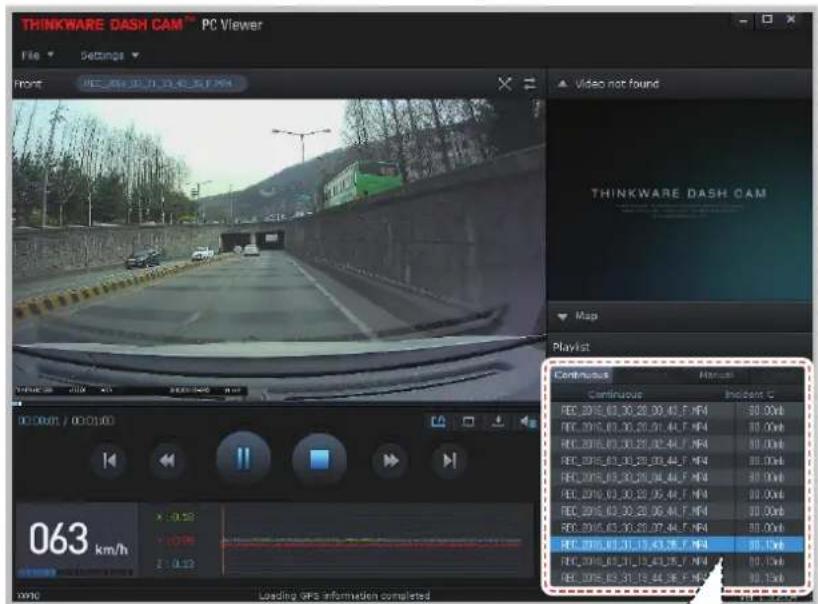Screen dimensions: 818x604
Task: Switch to the Continuous playlist tab
Action: pyautogui.click(x=582, y=375)
